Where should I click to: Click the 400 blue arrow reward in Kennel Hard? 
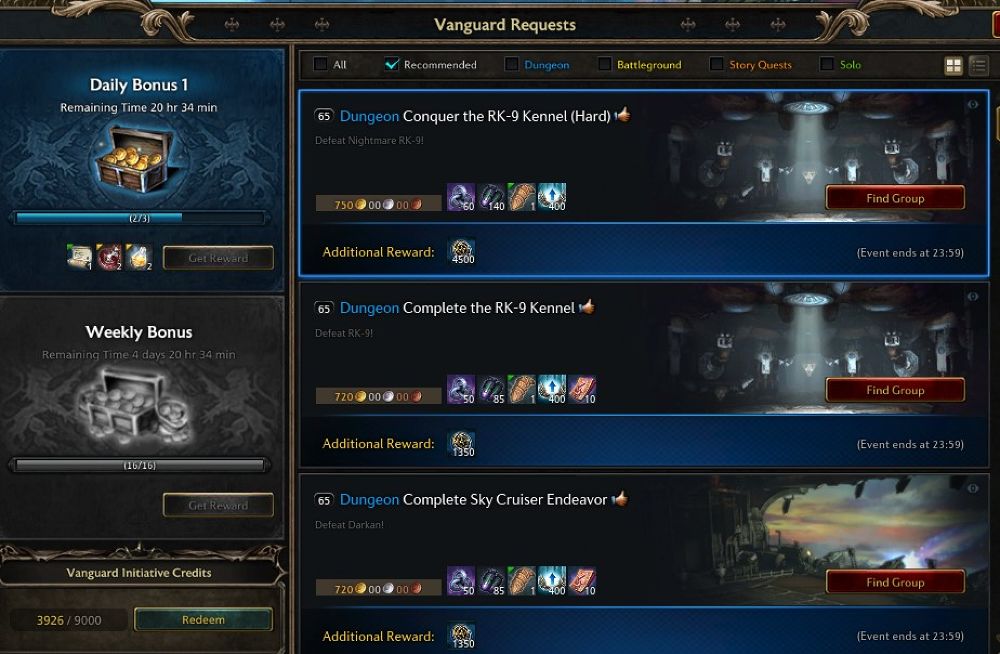tap(552, 197)
